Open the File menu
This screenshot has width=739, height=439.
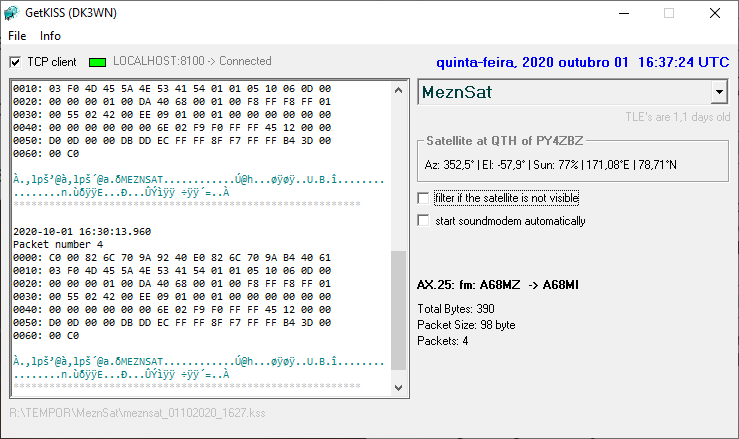pos(17,36)
